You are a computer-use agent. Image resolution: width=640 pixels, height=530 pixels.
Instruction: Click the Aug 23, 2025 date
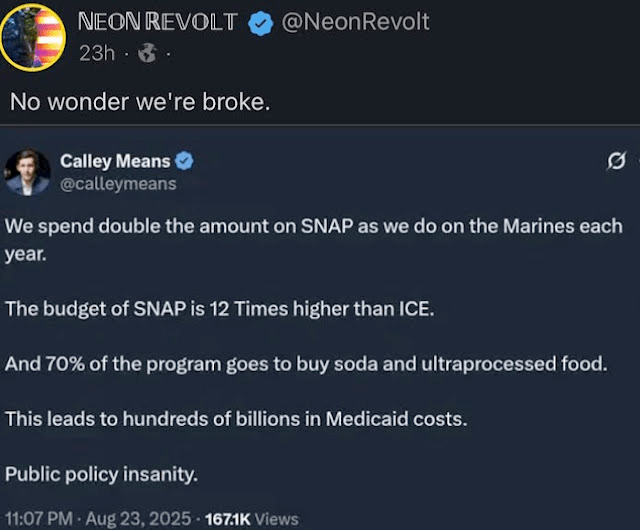[x=142, y=518]
